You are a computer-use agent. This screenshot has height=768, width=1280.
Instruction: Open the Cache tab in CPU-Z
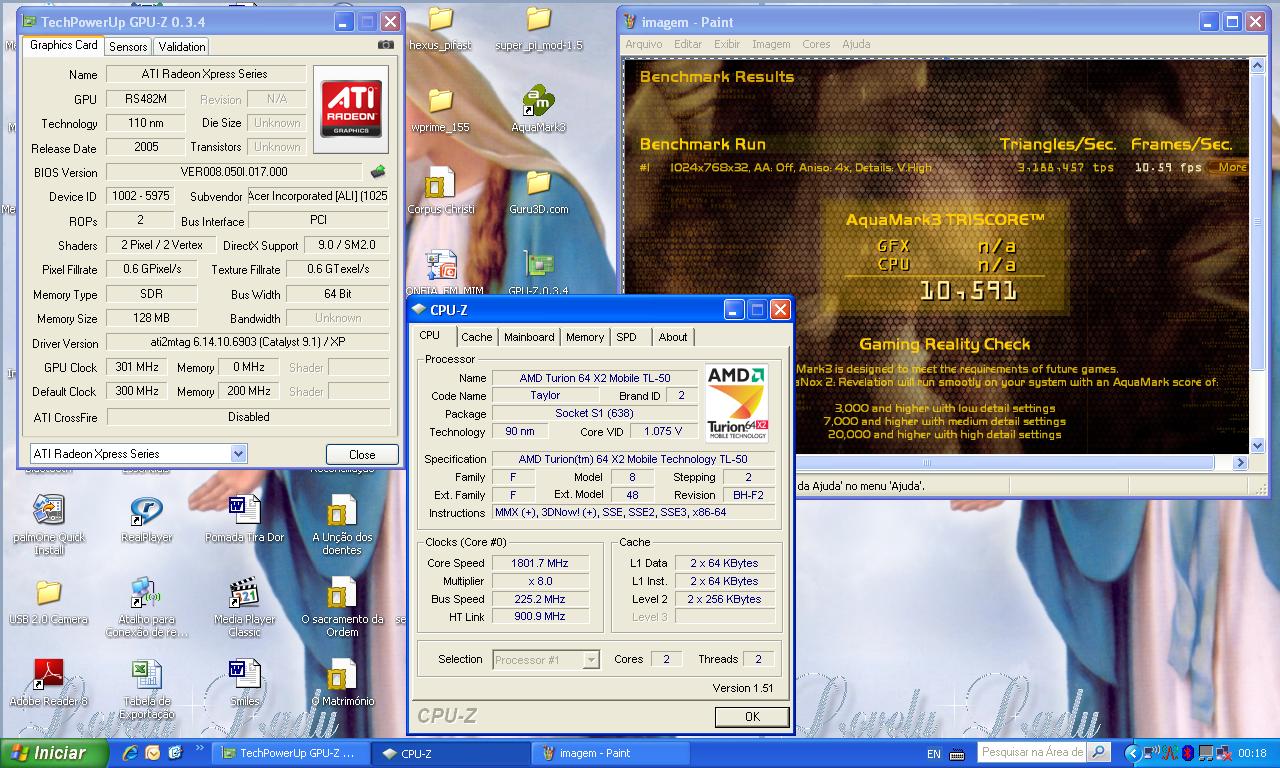tap(476, 337)
